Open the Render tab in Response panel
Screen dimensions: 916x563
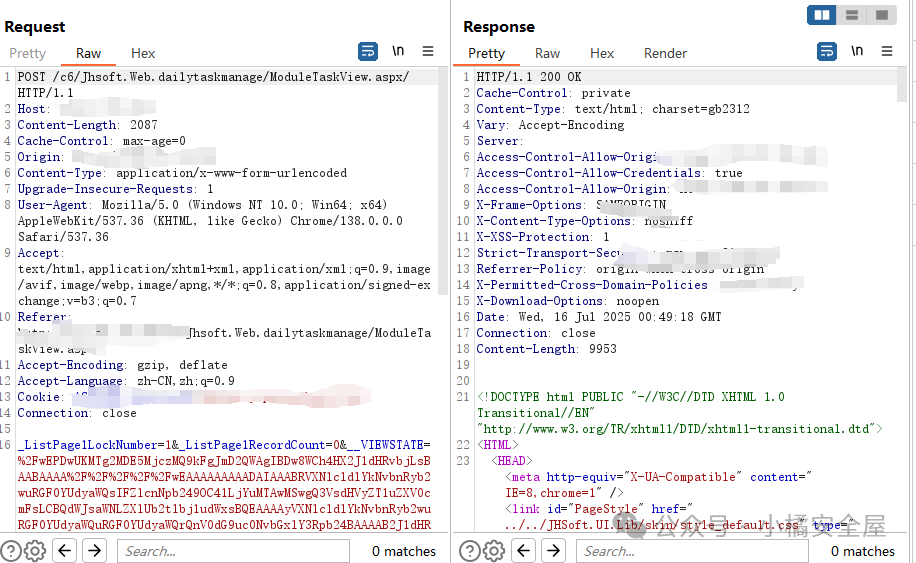[665, 53]
